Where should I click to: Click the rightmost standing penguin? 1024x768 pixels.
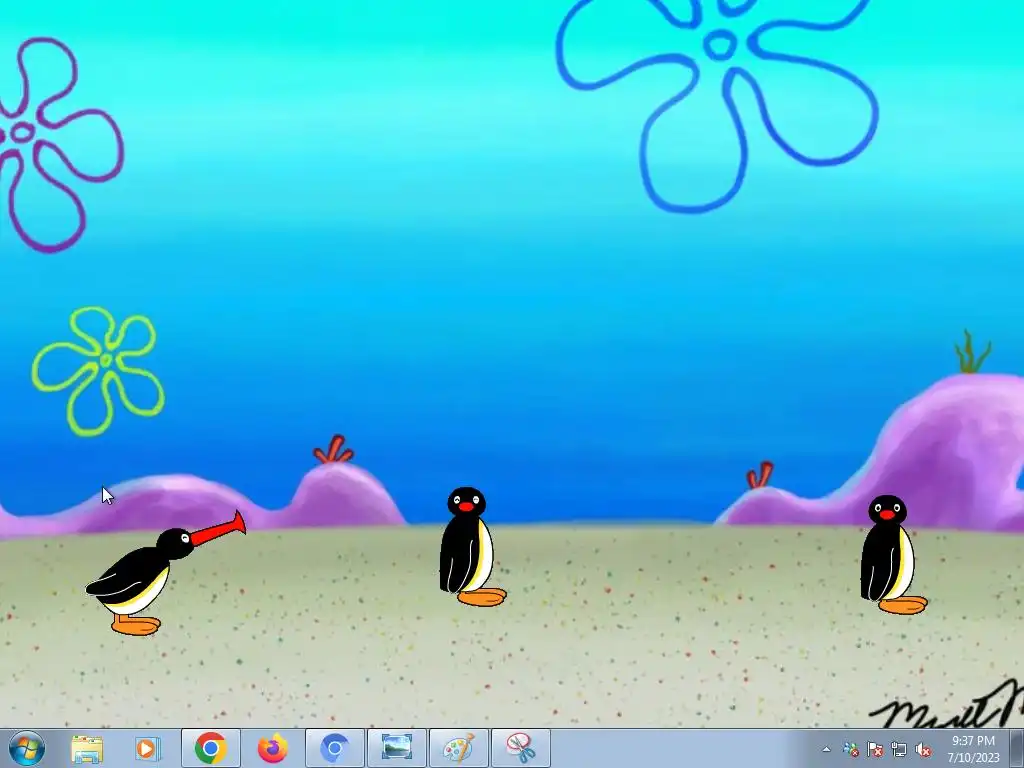coord(892,554)
